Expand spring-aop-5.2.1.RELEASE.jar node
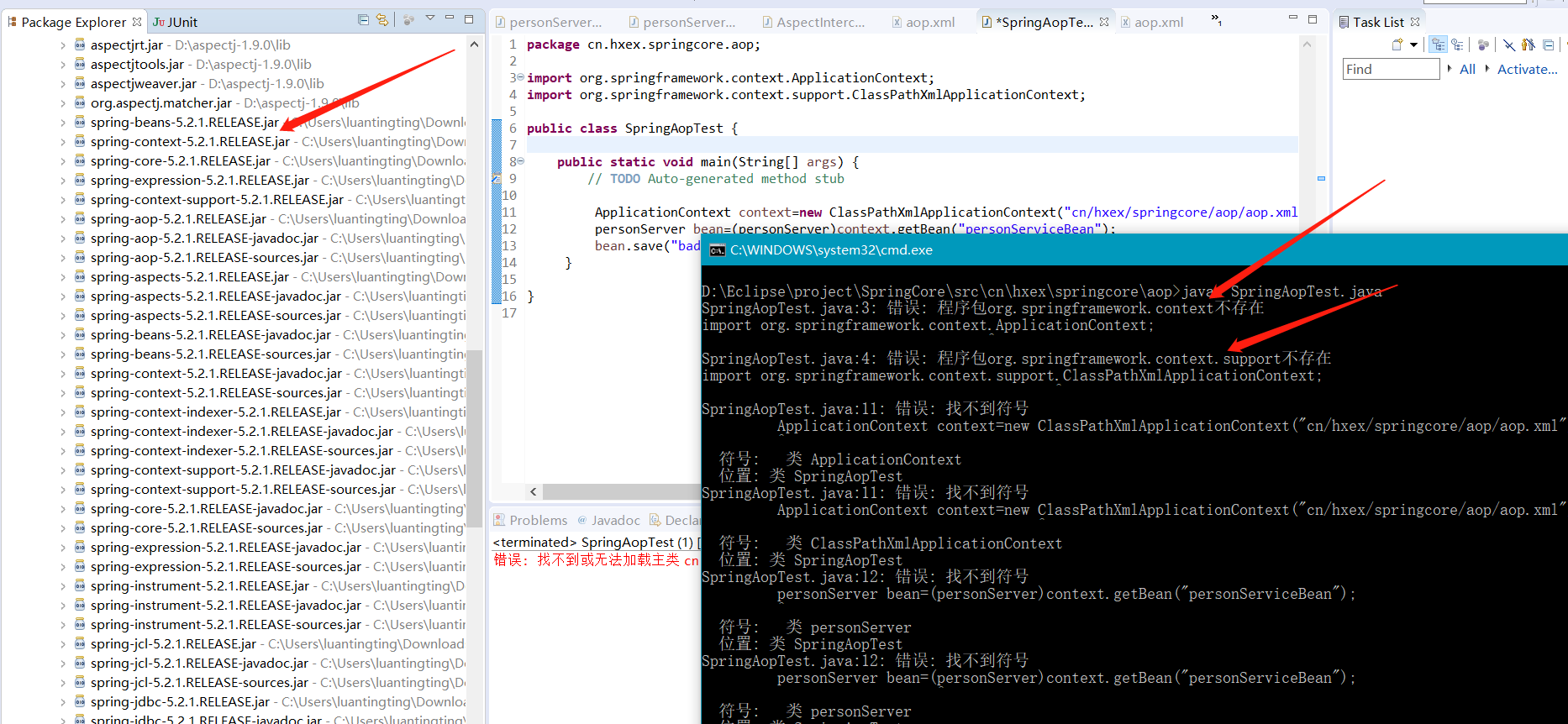Image resolution: width=1568 pixels, height=724 pixels. point(62,219)
